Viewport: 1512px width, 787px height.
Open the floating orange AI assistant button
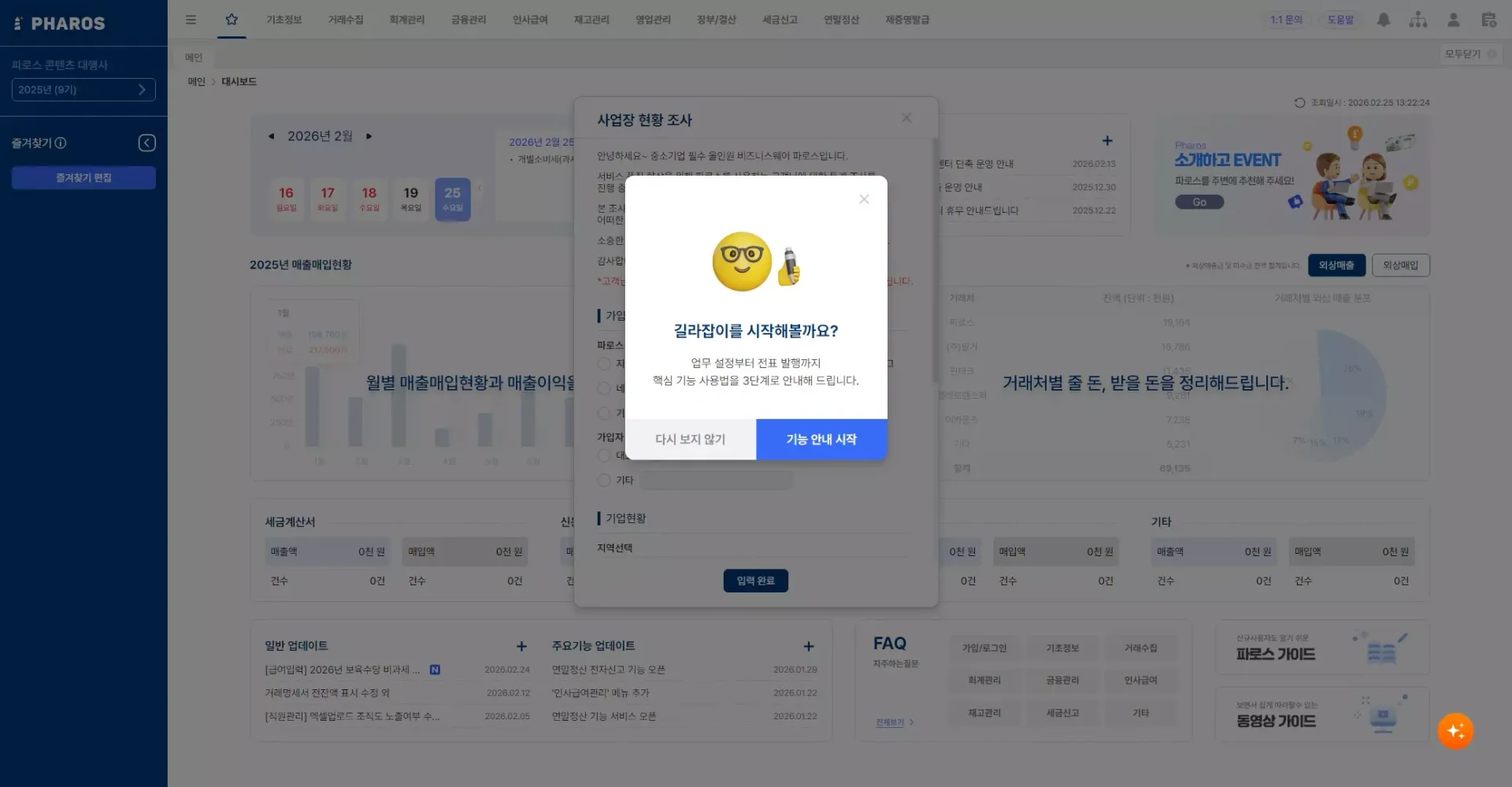click(1455, 731)
